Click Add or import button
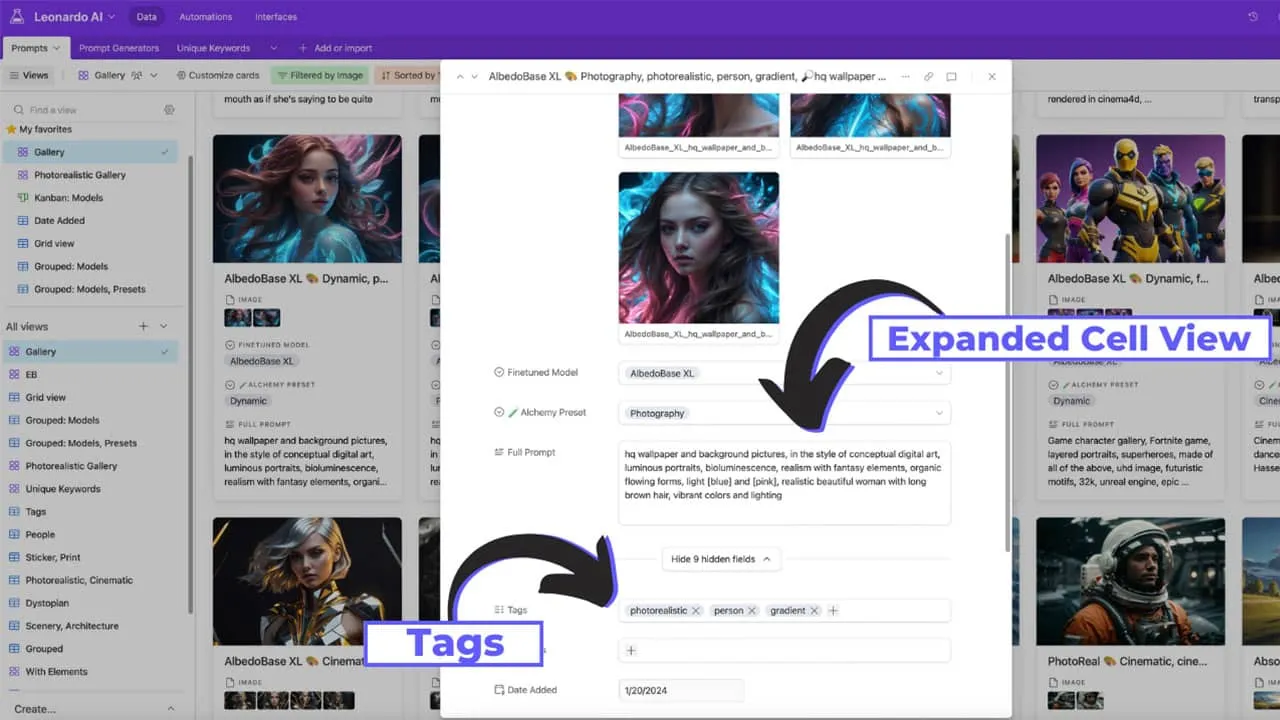 [x=335, y=48]
